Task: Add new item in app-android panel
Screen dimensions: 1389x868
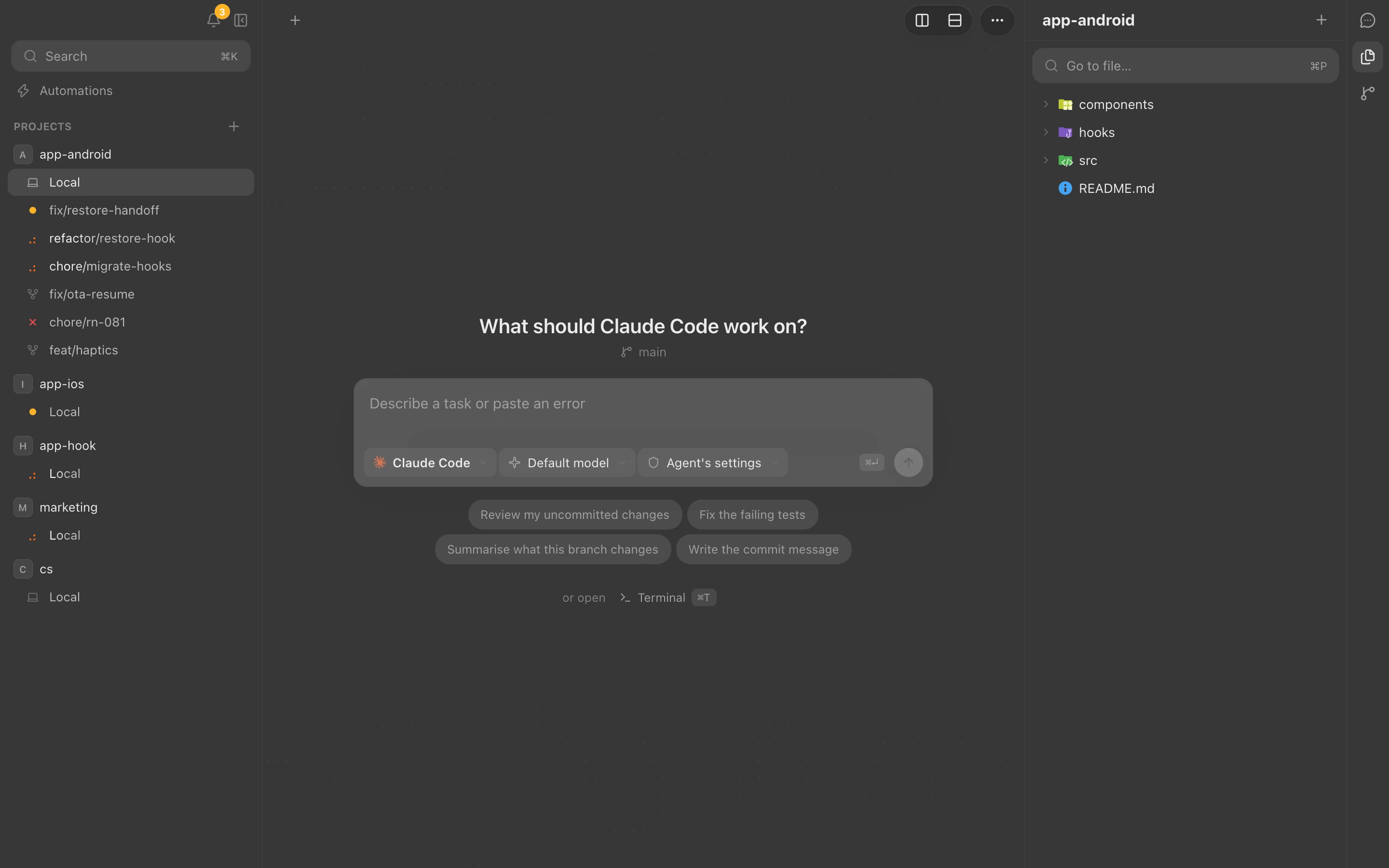Action: [x=1321, y=20]
